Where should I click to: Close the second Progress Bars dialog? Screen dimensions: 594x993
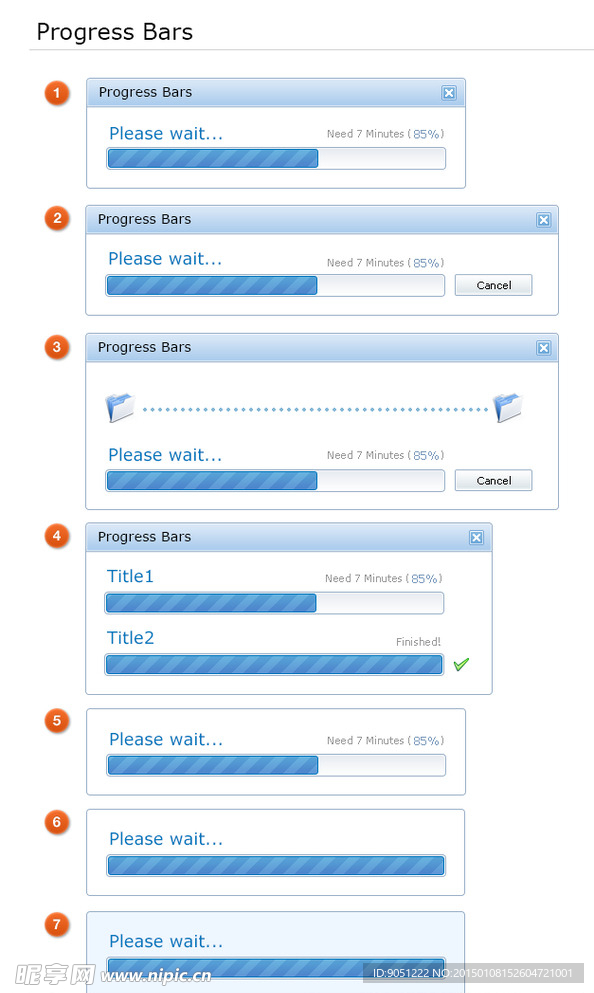(543, 220)
